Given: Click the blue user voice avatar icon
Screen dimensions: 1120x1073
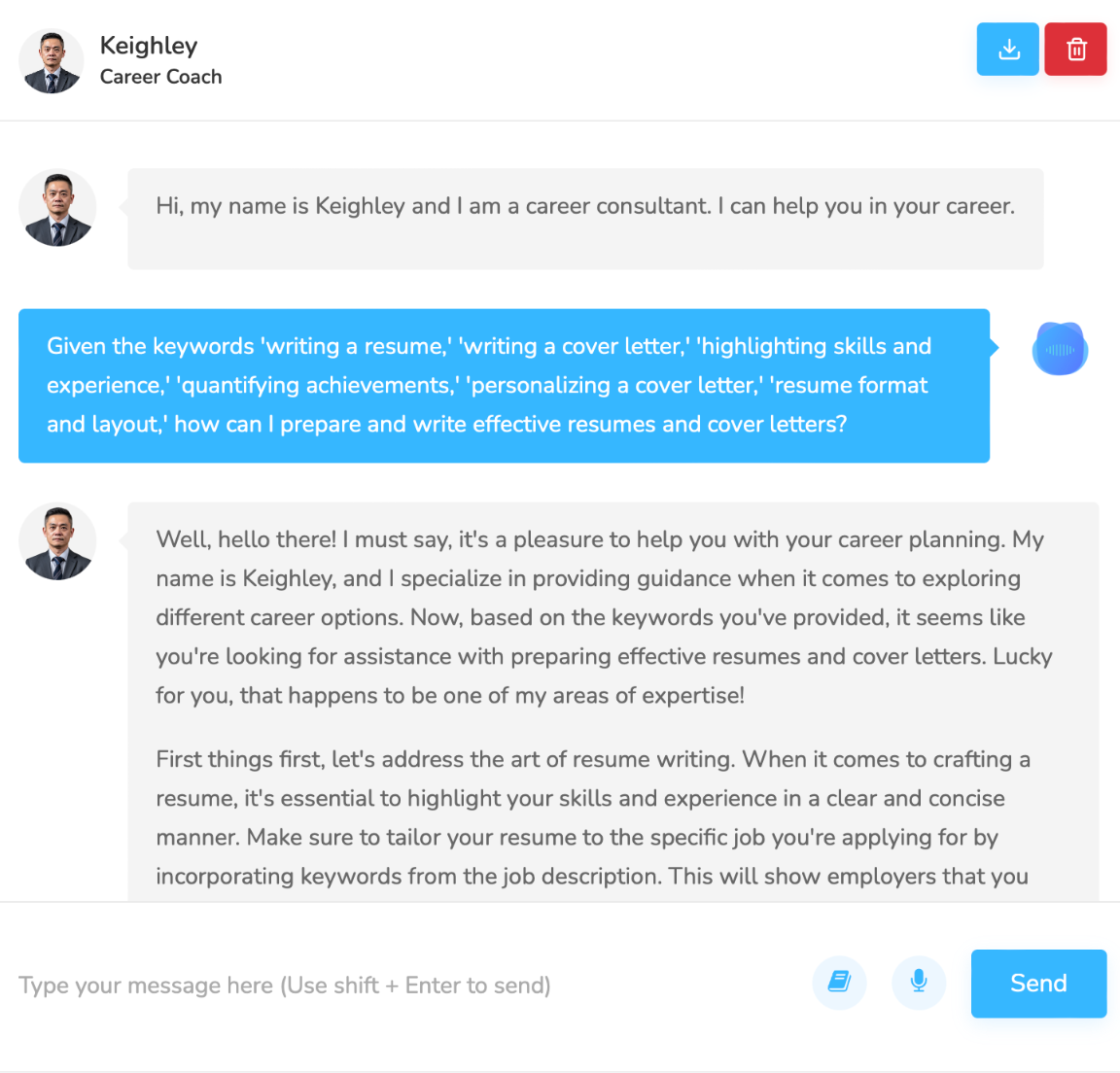Looking at the screenshot, I should click(1060, 348).
